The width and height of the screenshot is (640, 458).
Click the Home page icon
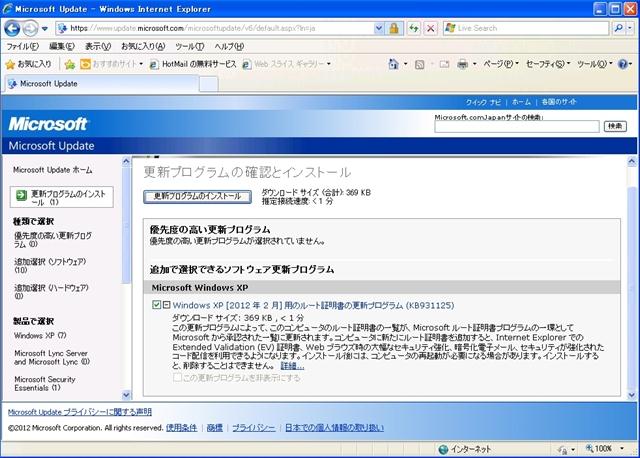point(393,64)
